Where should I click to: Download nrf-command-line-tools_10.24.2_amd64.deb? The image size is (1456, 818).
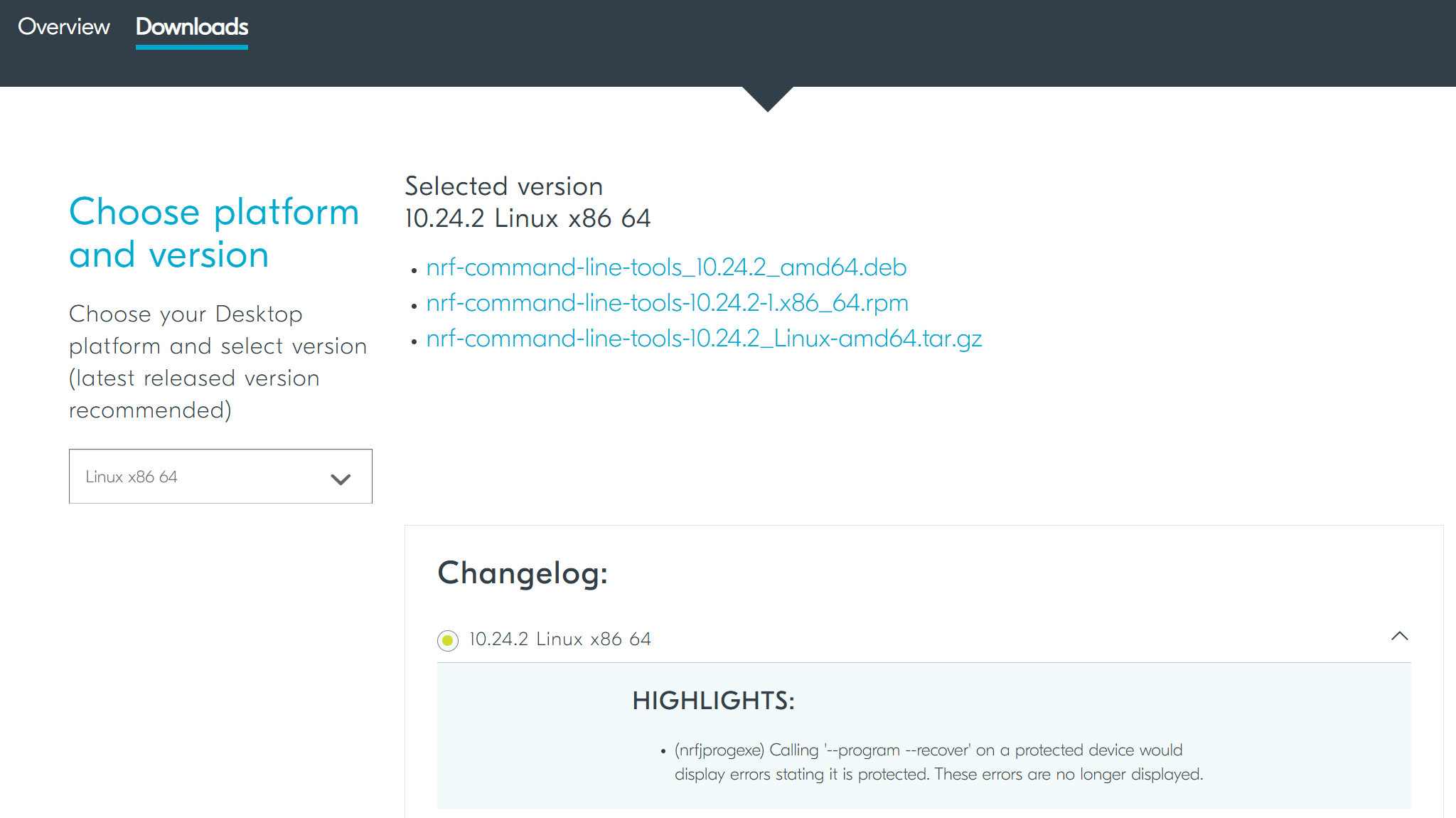coord(665,268)
